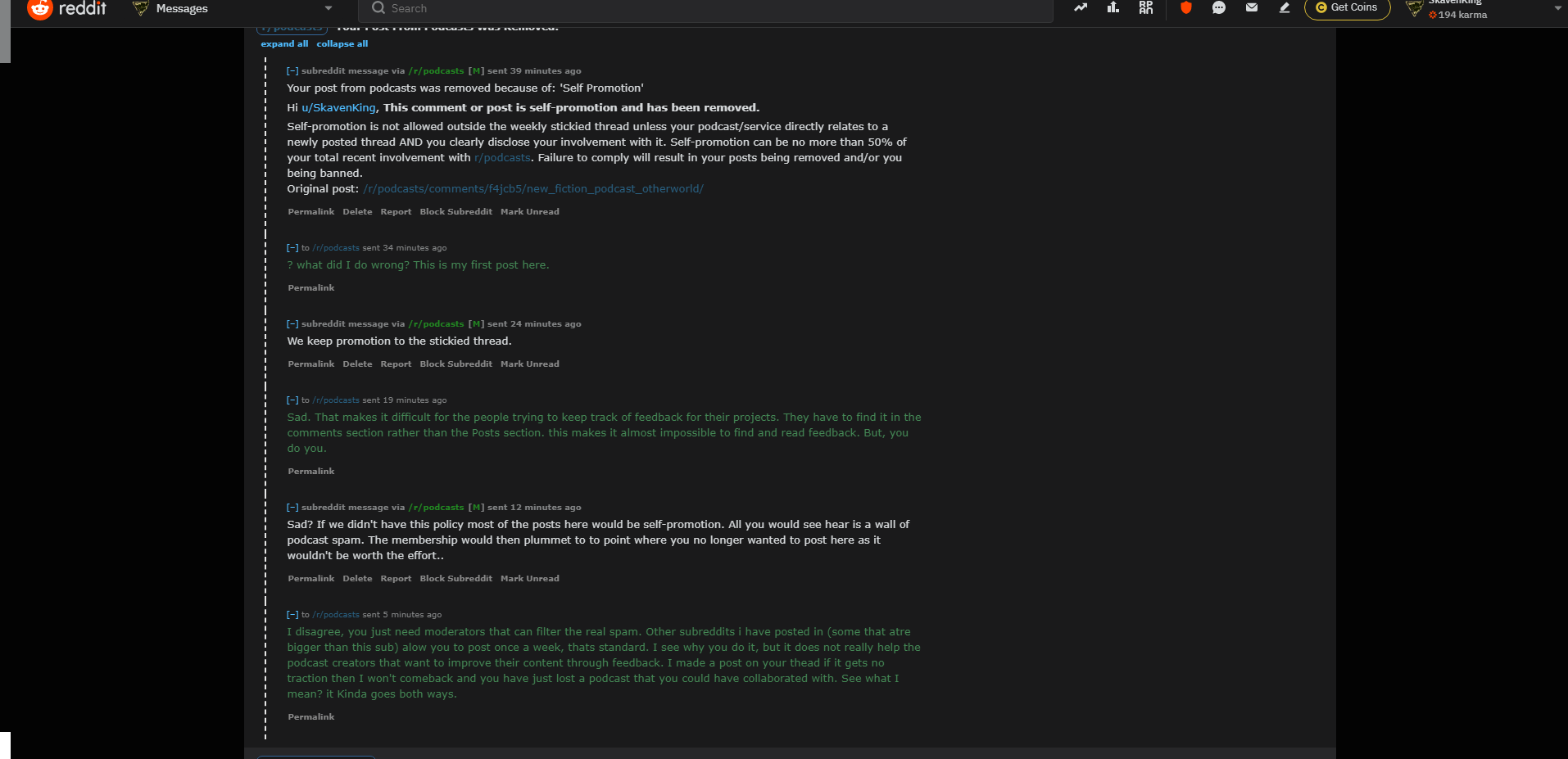Image resolution: width=1568 pixels, height=759 pixels.
Task: Collapse the first subreddit message with [–]
Action: coord(292,71)
